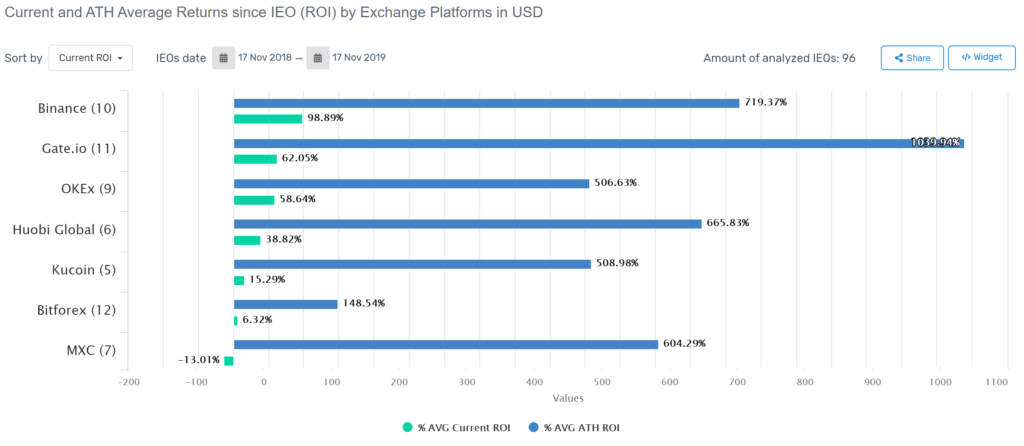1024x446 pixels.
Task: Click the Huobi Global (6) axis label
Action: coord(65,230)
